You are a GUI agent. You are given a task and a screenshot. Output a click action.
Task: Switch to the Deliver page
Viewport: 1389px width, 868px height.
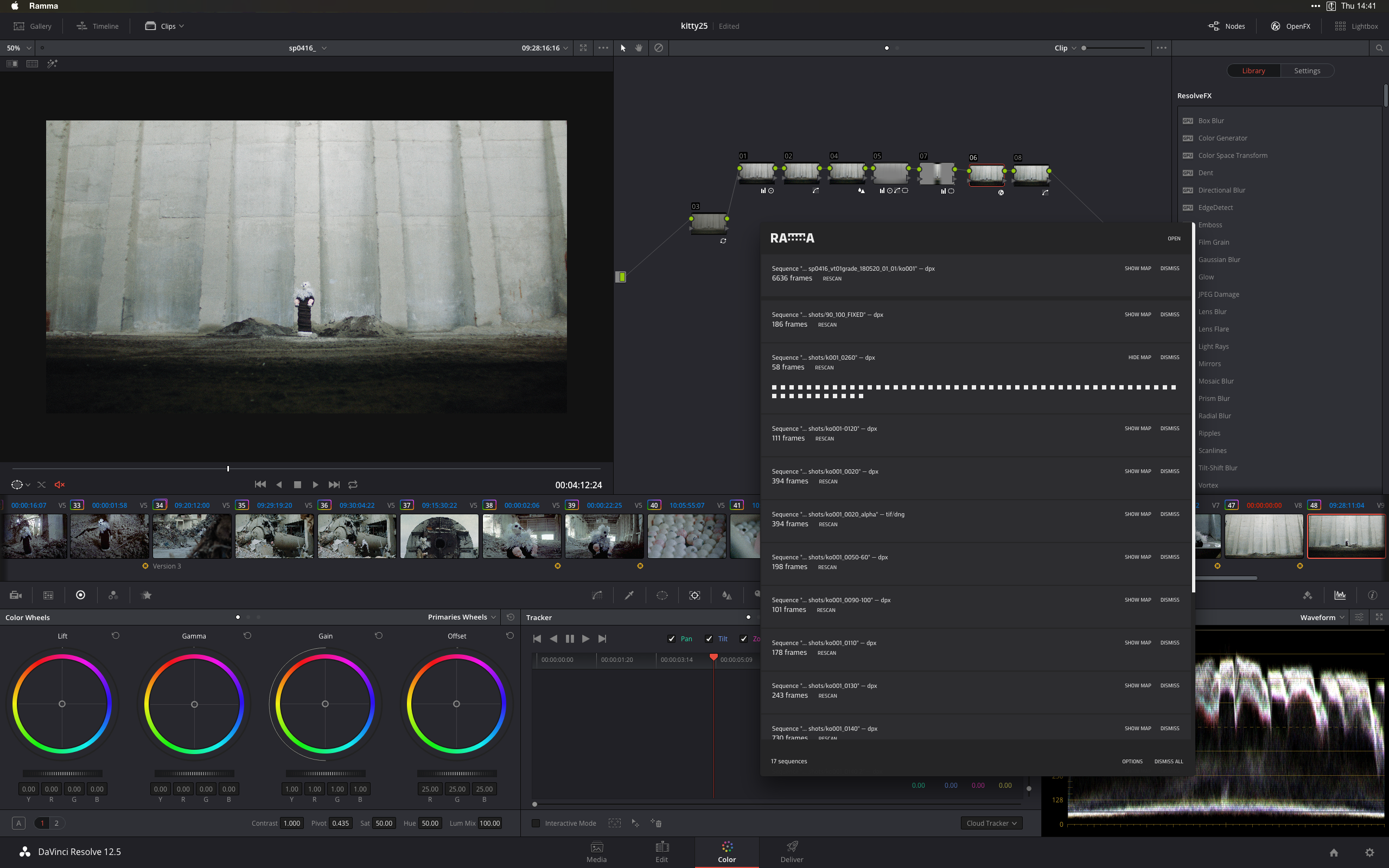pos(792,852)
